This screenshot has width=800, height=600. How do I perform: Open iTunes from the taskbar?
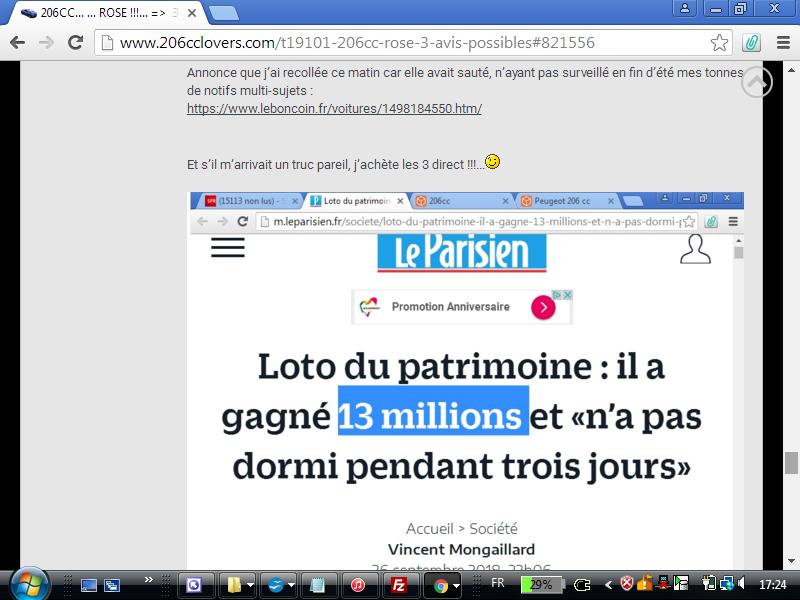point(359,585)
